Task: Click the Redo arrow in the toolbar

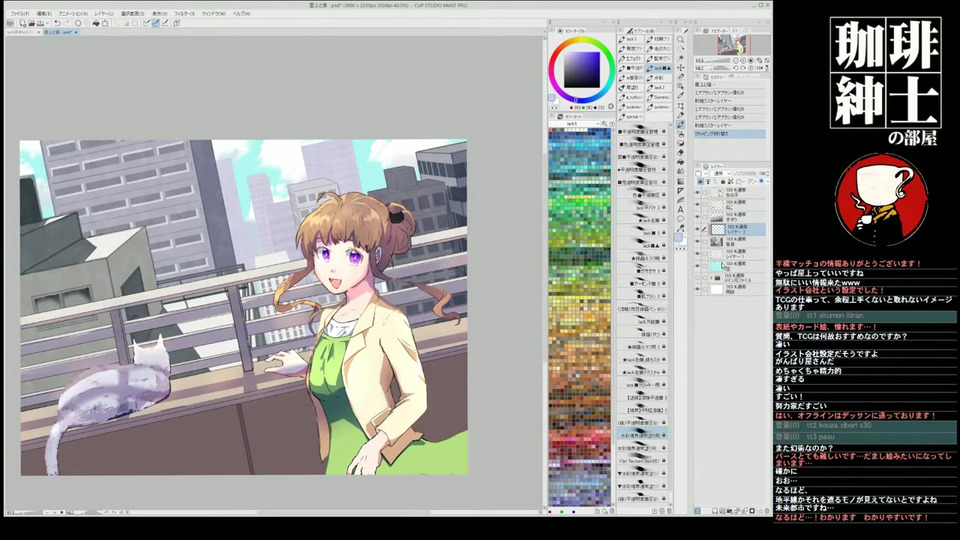Action: click(x=67, y=22)
